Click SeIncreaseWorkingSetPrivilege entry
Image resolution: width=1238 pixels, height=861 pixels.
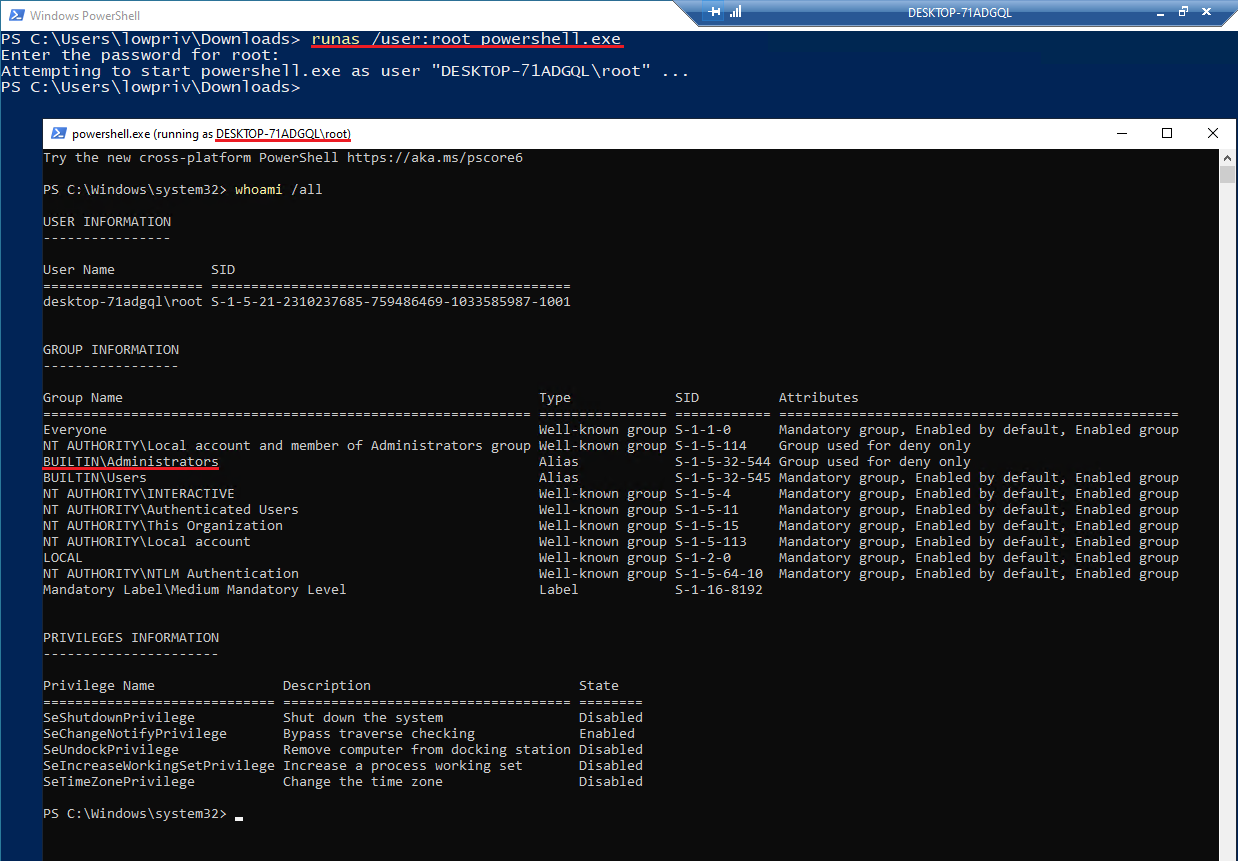[x=159, y=766]
